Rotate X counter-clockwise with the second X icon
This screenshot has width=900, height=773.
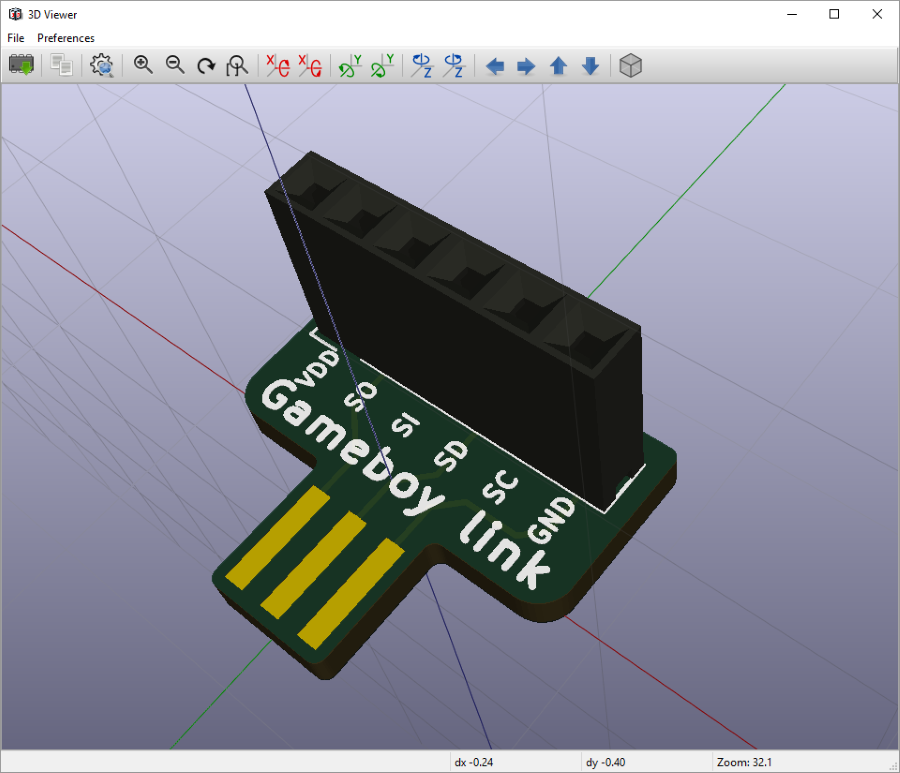(311, 65)
